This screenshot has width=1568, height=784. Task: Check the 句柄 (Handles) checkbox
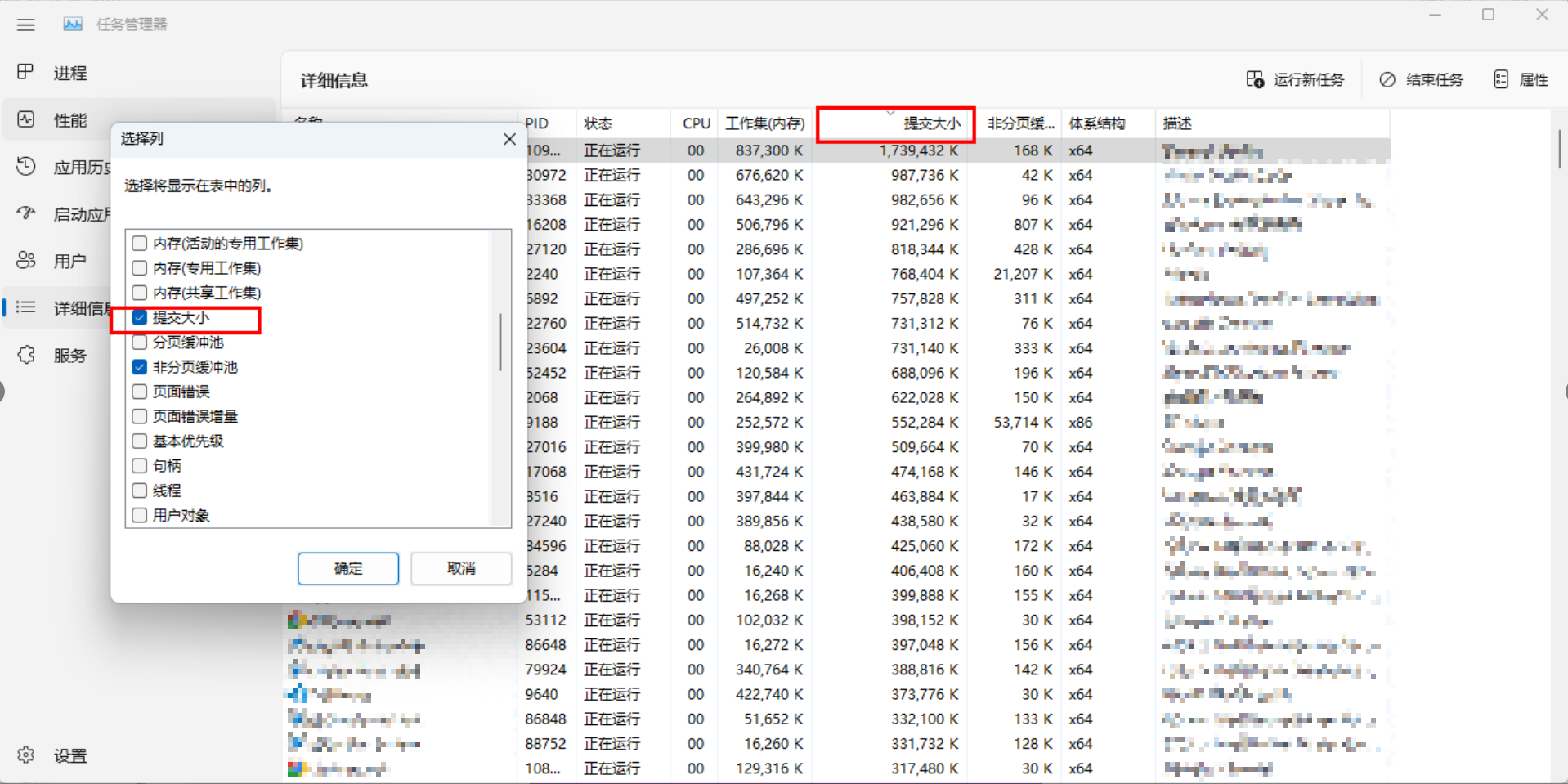point(140,466)
